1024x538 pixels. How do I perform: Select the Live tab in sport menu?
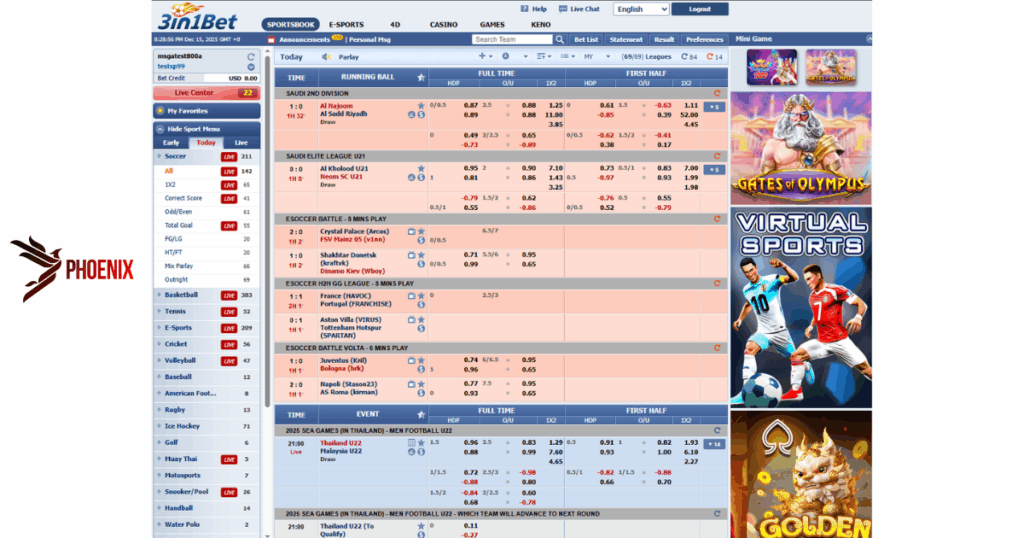tap(241, 142)
